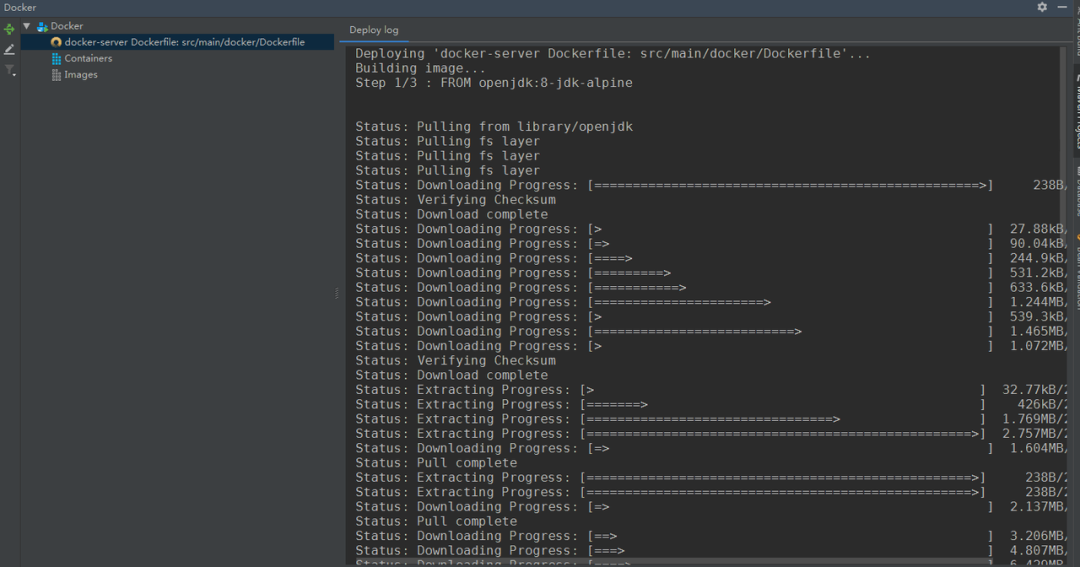The image size is (1080, 567).
Task: Click the 1.072MB downloading progress line
Action: pyautogui.click(x=711, y=346)
